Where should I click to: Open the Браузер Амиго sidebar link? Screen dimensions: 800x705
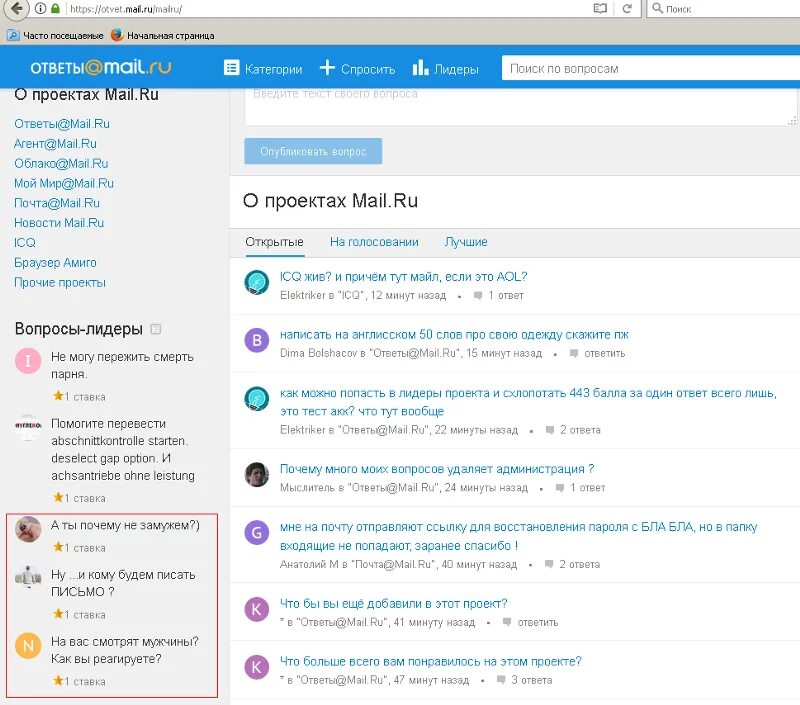coord(55,263)
